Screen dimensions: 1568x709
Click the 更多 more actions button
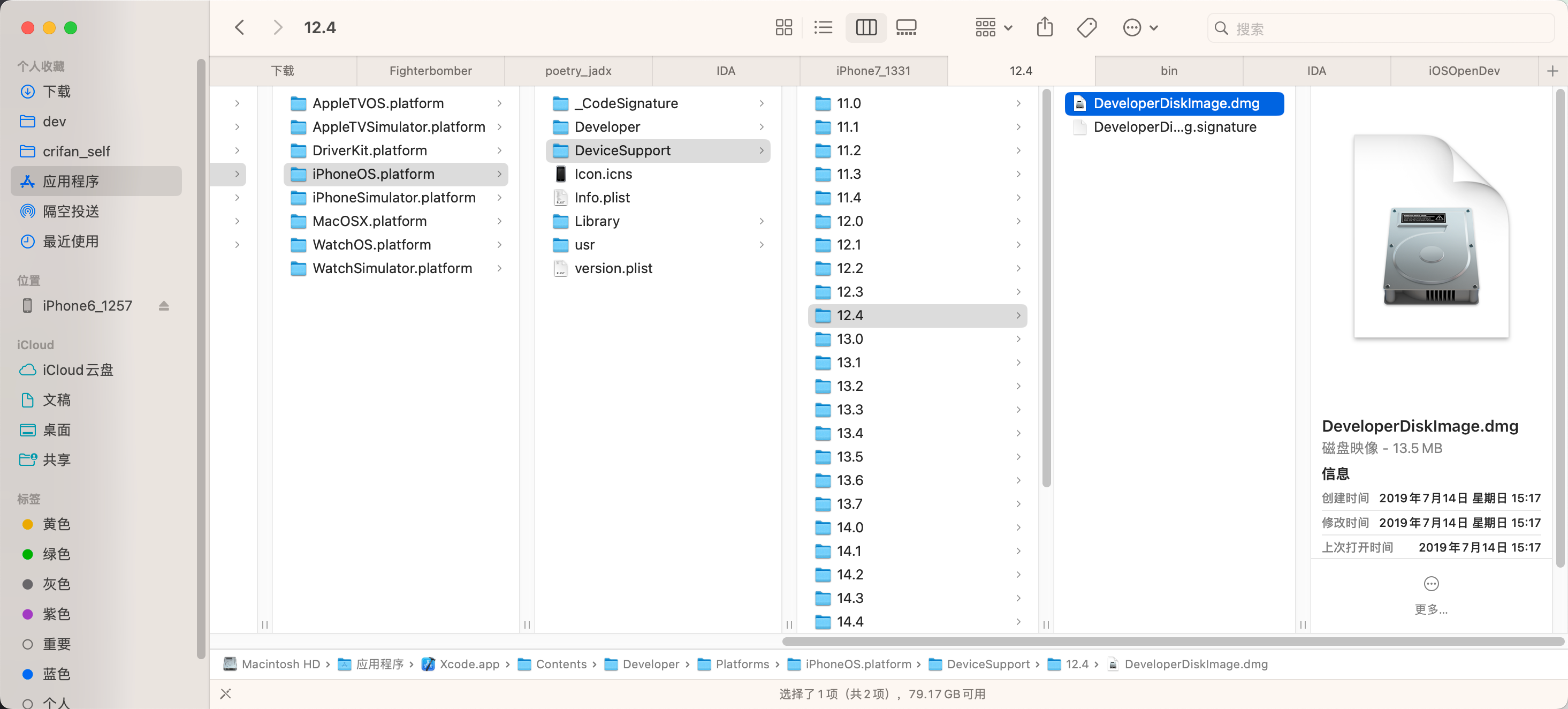coord(1431,595)
